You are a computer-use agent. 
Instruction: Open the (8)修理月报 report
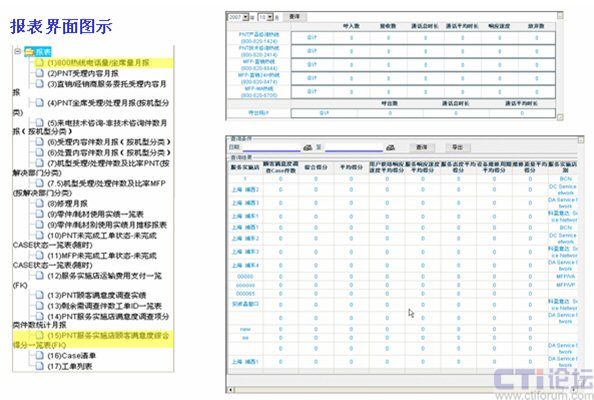67,204
